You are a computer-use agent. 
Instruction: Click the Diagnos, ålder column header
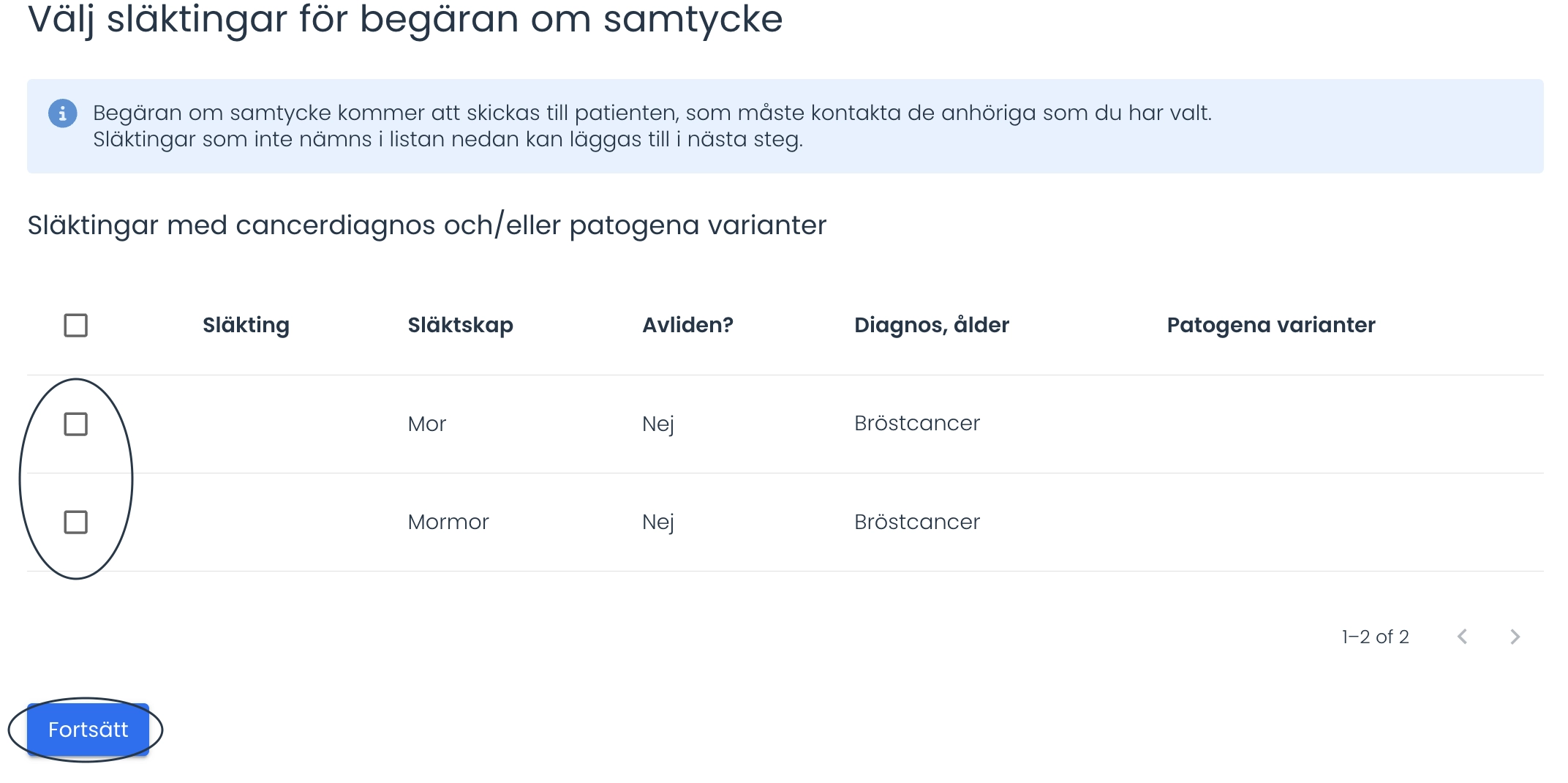pyautogui.click(x=932, y=325)
